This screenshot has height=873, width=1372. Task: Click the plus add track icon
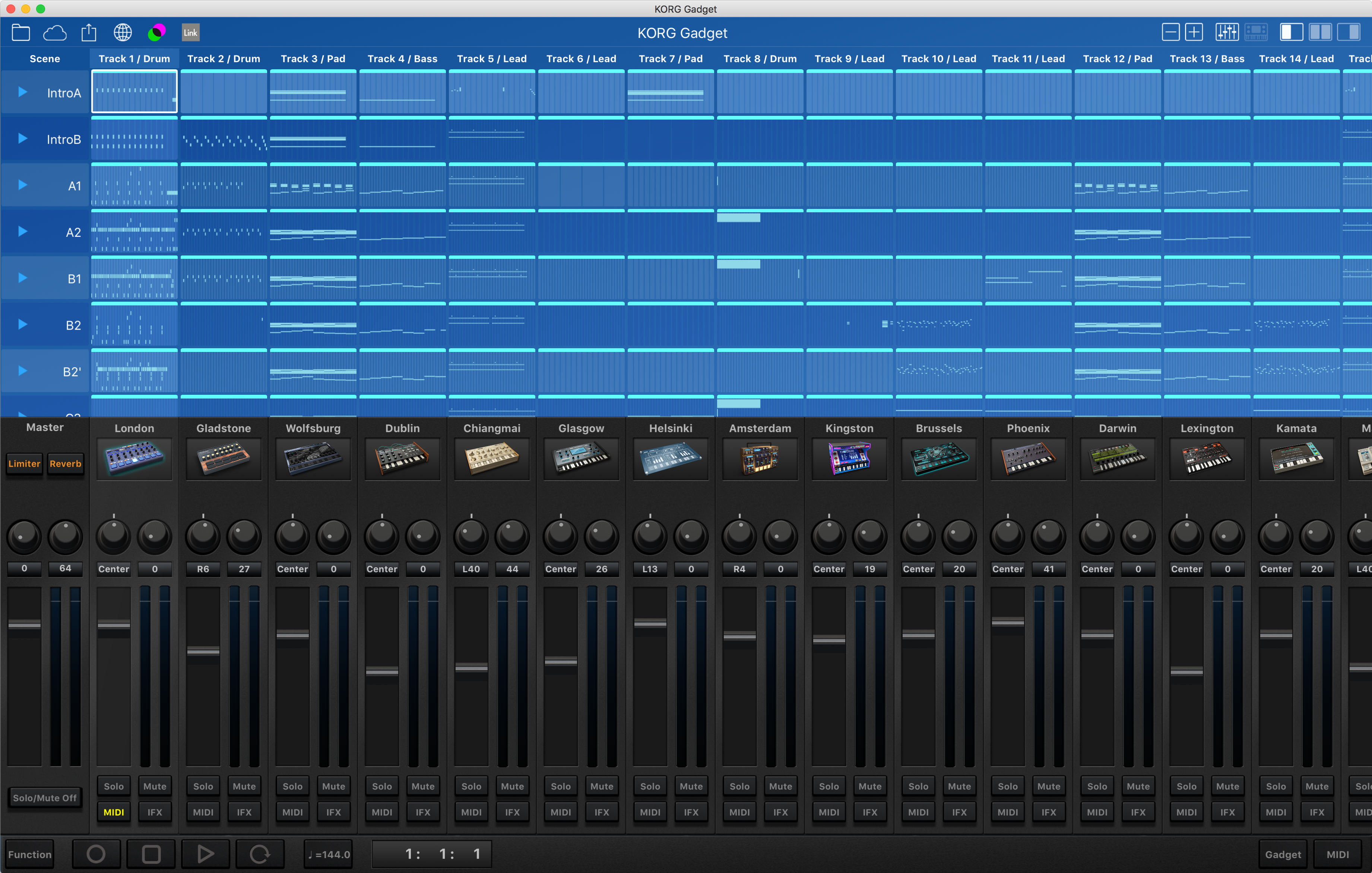(1194, 32)
